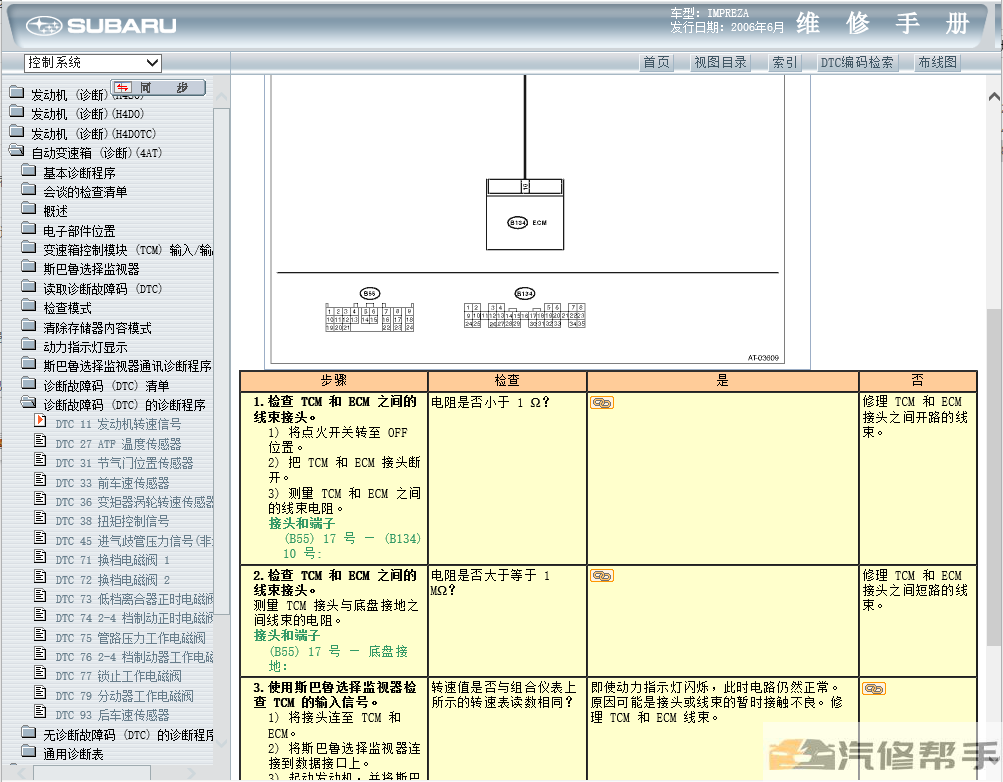The height and width of the screenshot is (782, 1003).
Task: Follow link icon in step 1 是 column
Action: [x=602, y=403]
